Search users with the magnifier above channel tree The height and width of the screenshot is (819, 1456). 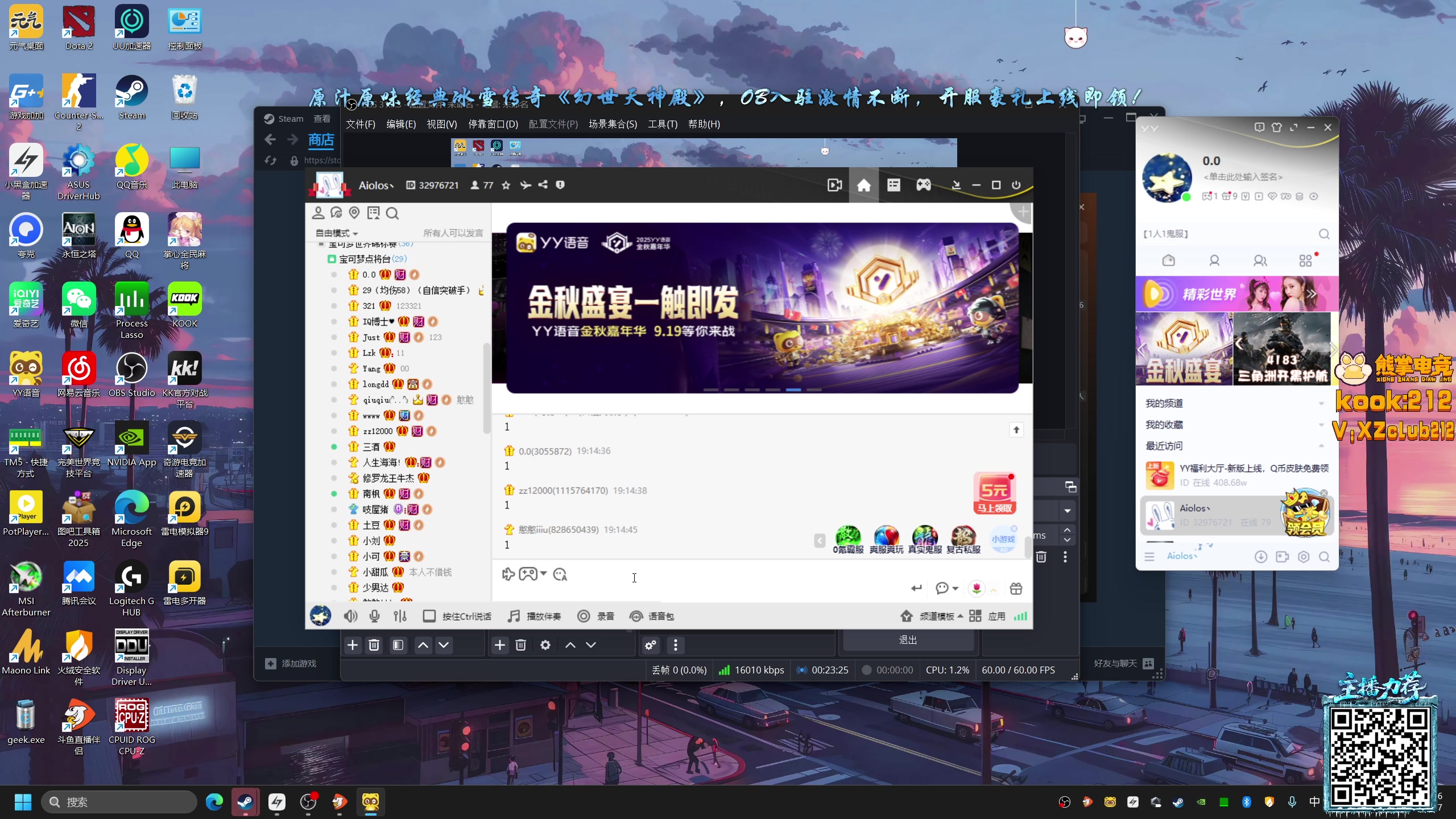(x=392, y=213)
